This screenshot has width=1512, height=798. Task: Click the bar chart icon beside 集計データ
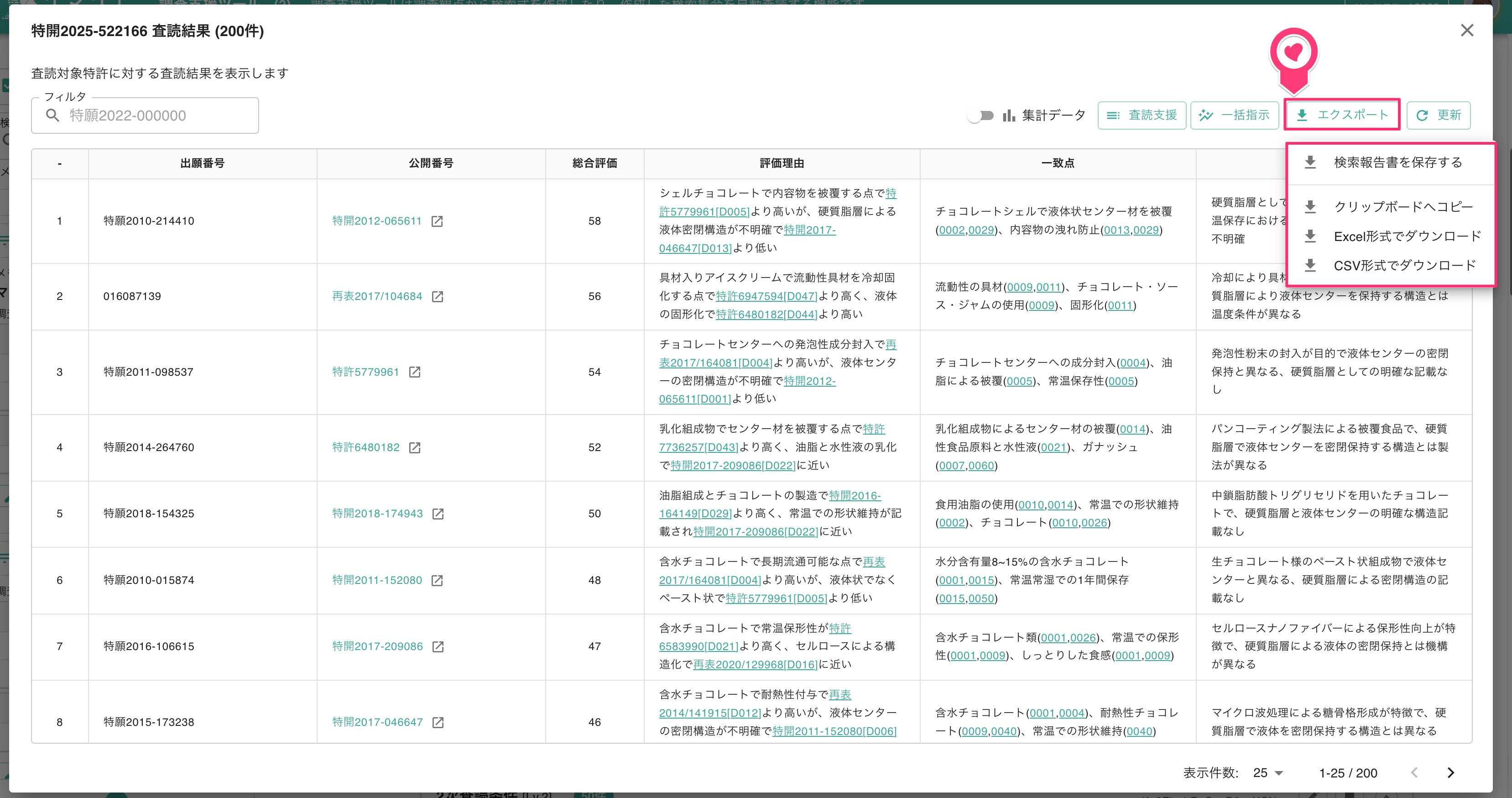[x=1009, y=115]
